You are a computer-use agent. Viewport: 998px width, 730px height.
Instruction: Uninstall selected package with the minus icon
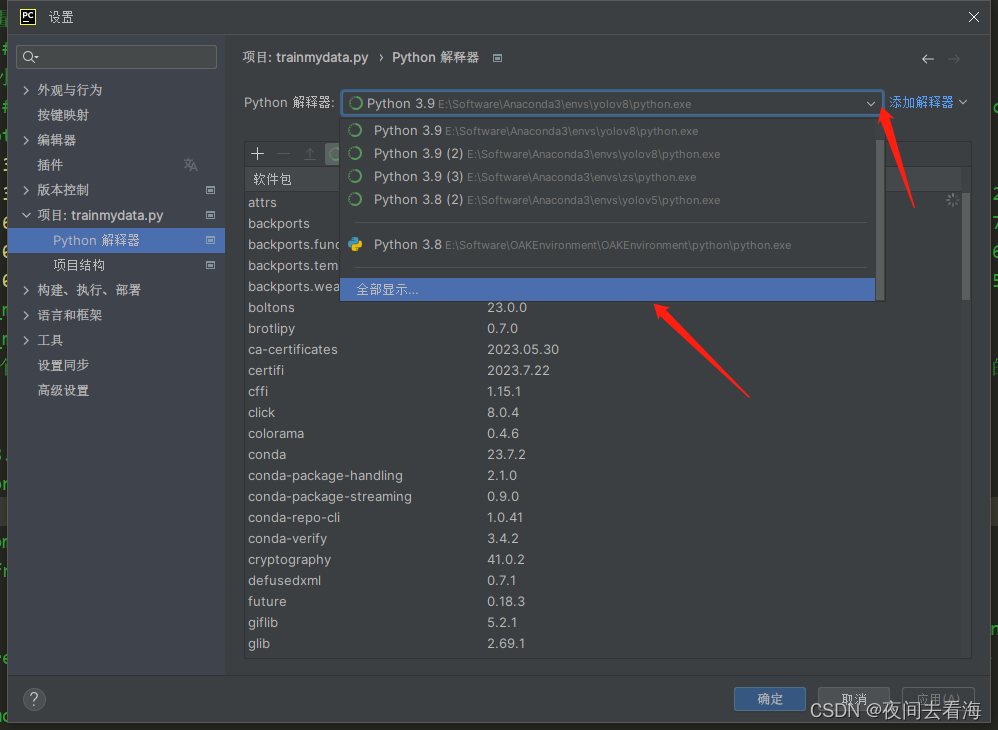283,154
